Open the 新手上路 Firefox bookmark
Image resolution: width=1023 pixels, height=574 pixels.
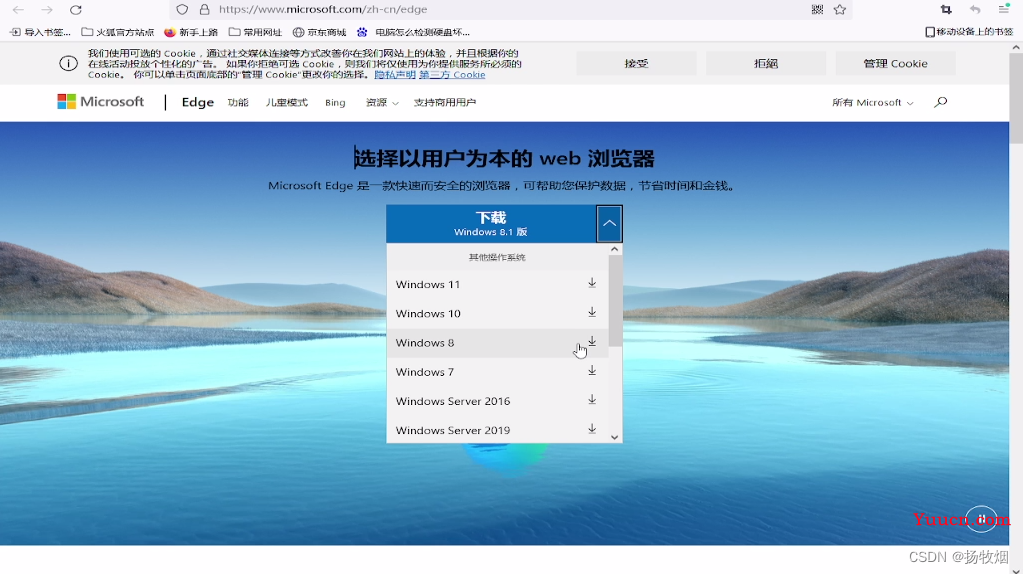click(191, 32)
